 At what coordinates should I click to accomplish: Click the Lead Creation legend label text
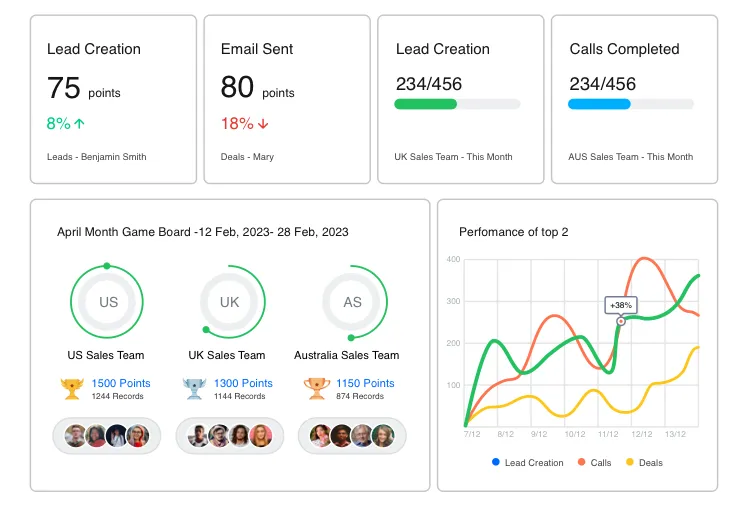click(534, 463)
